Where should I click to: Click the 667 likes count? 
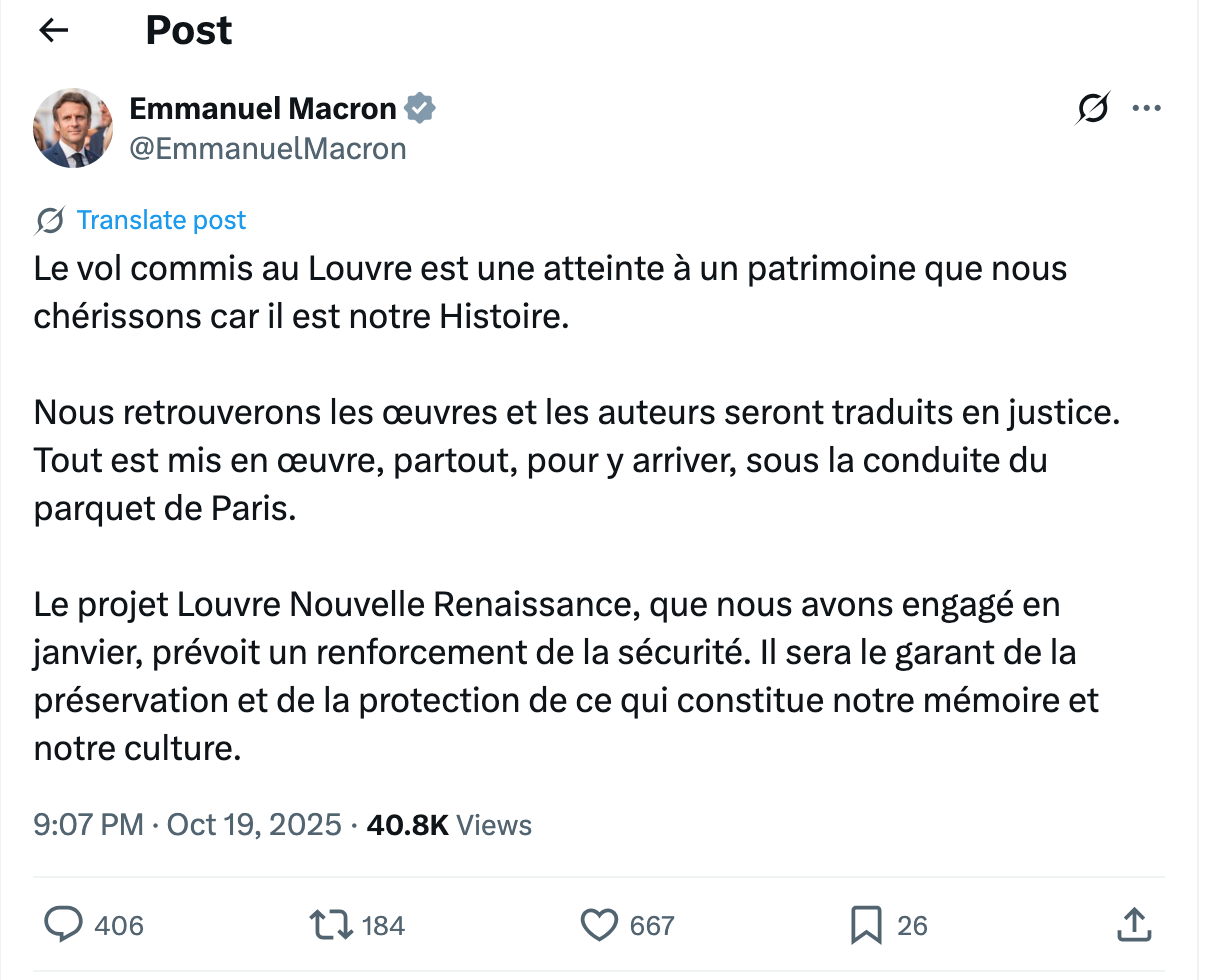(x=652, y=926)
